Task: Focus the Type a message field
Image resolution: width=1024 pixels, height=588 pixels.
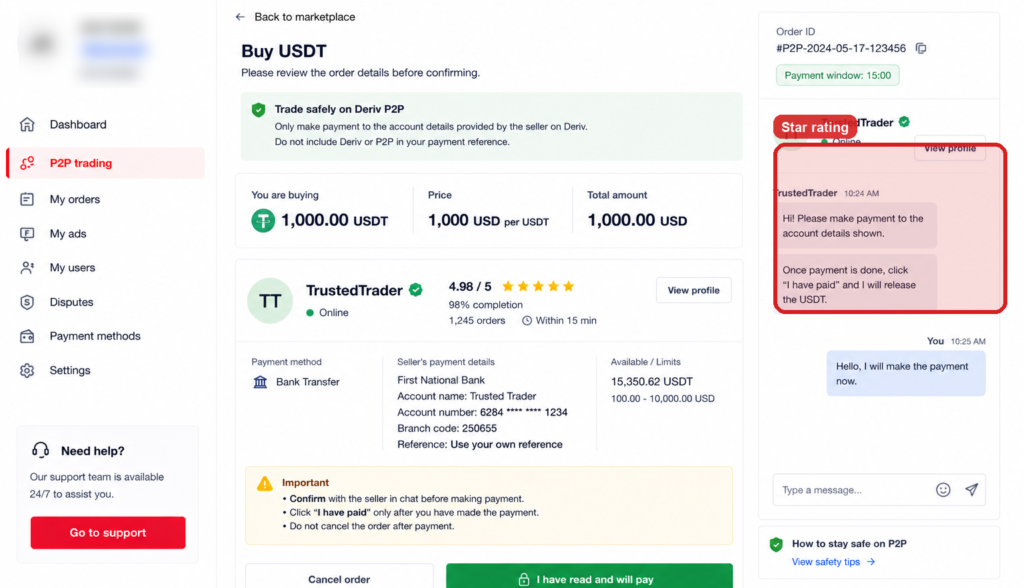Action: (854, 490)
